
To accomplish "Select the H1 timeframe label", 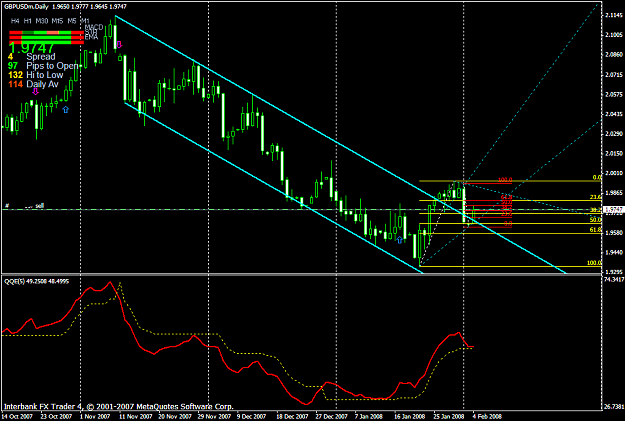I will [27, 21].
